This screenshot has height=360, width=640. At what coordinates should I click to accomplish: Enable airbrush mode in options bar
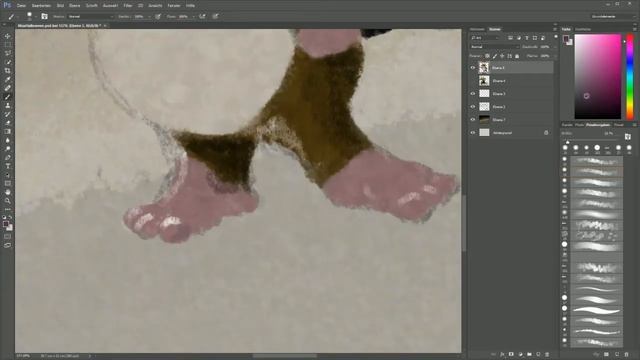click(202, 16)
